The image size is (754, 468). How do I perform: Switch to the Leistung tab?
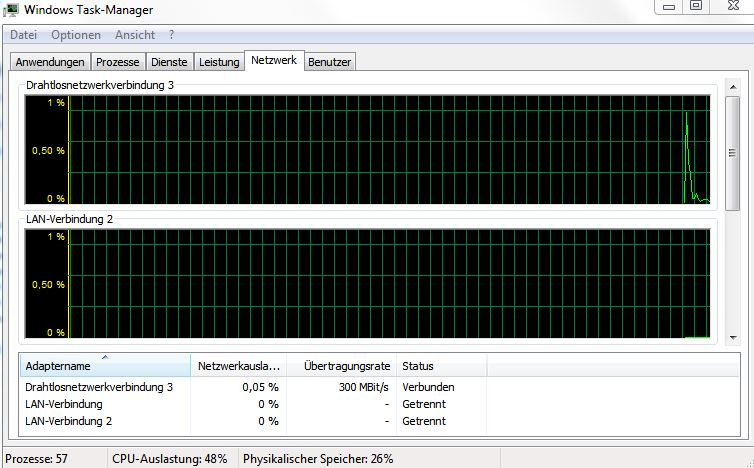[x=219, y=62]
